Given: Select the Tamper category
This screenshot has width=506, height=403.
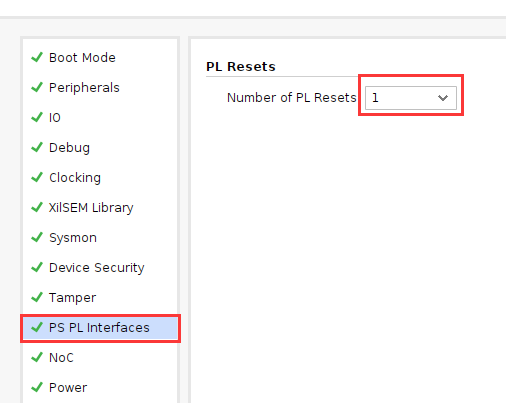Looking at the screenshot, I should pos(100,298).
